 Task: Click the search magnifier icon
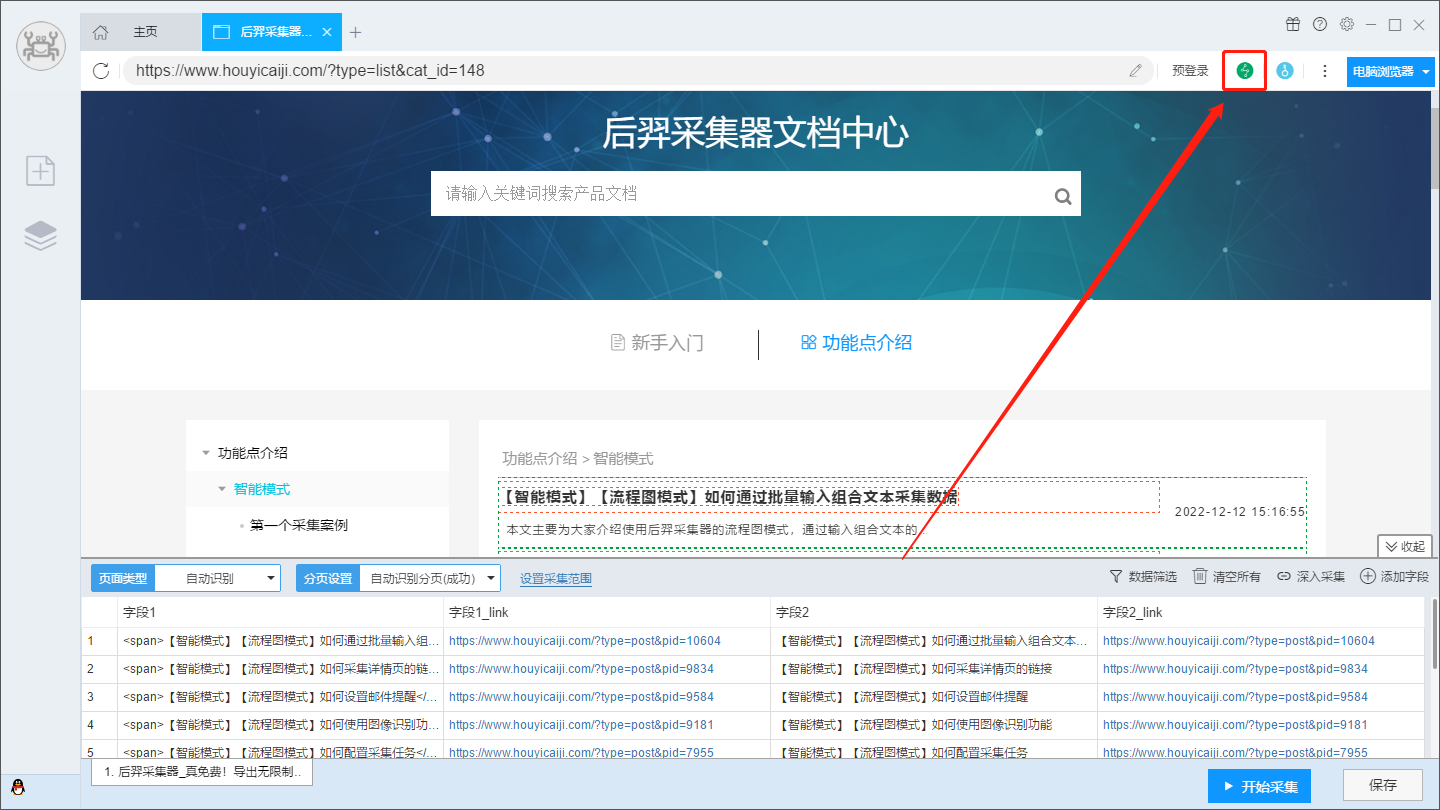(x=1063, y=196)
